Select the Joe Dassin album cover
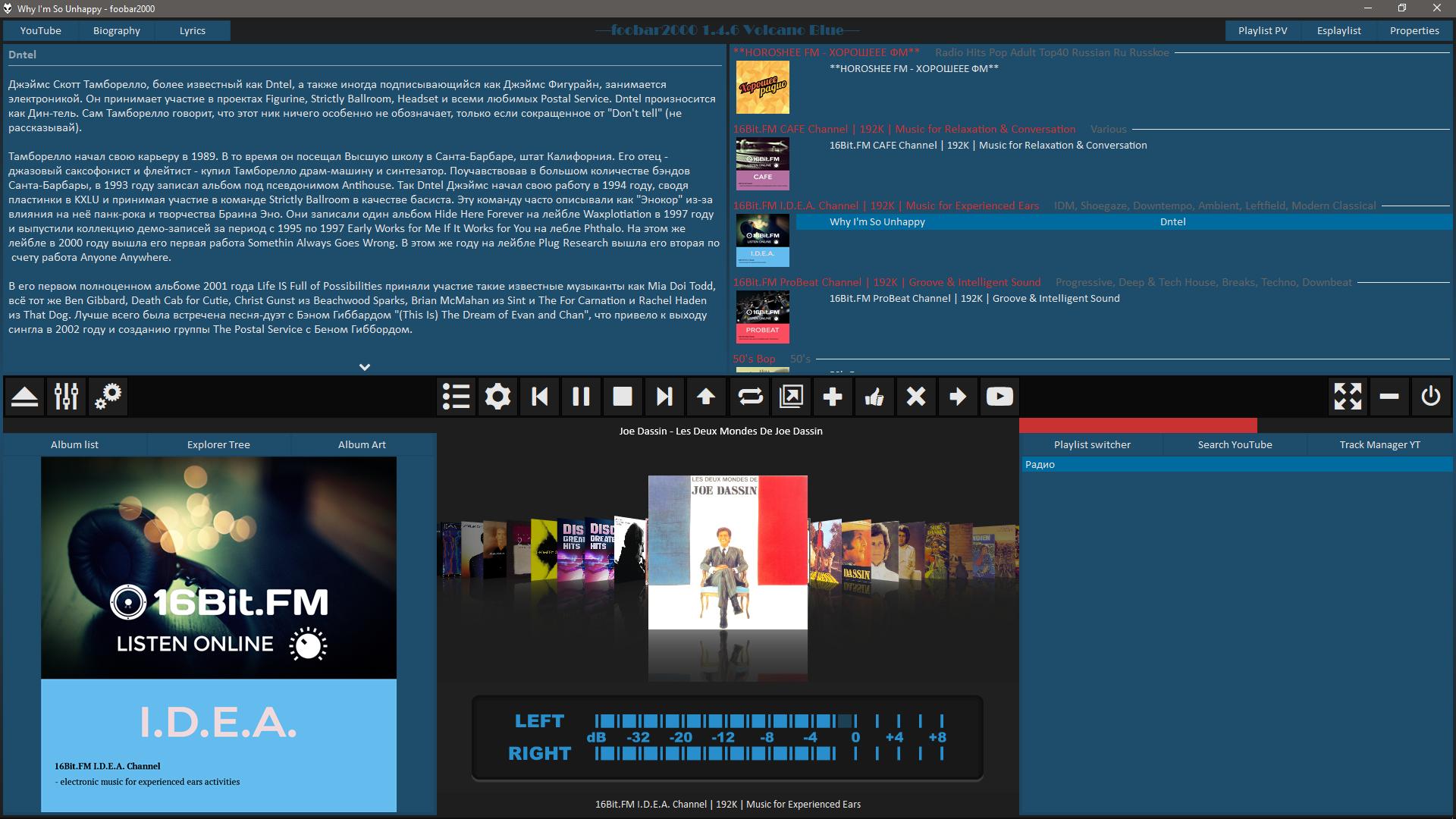Screen dimensions: 1456x819 727,552
